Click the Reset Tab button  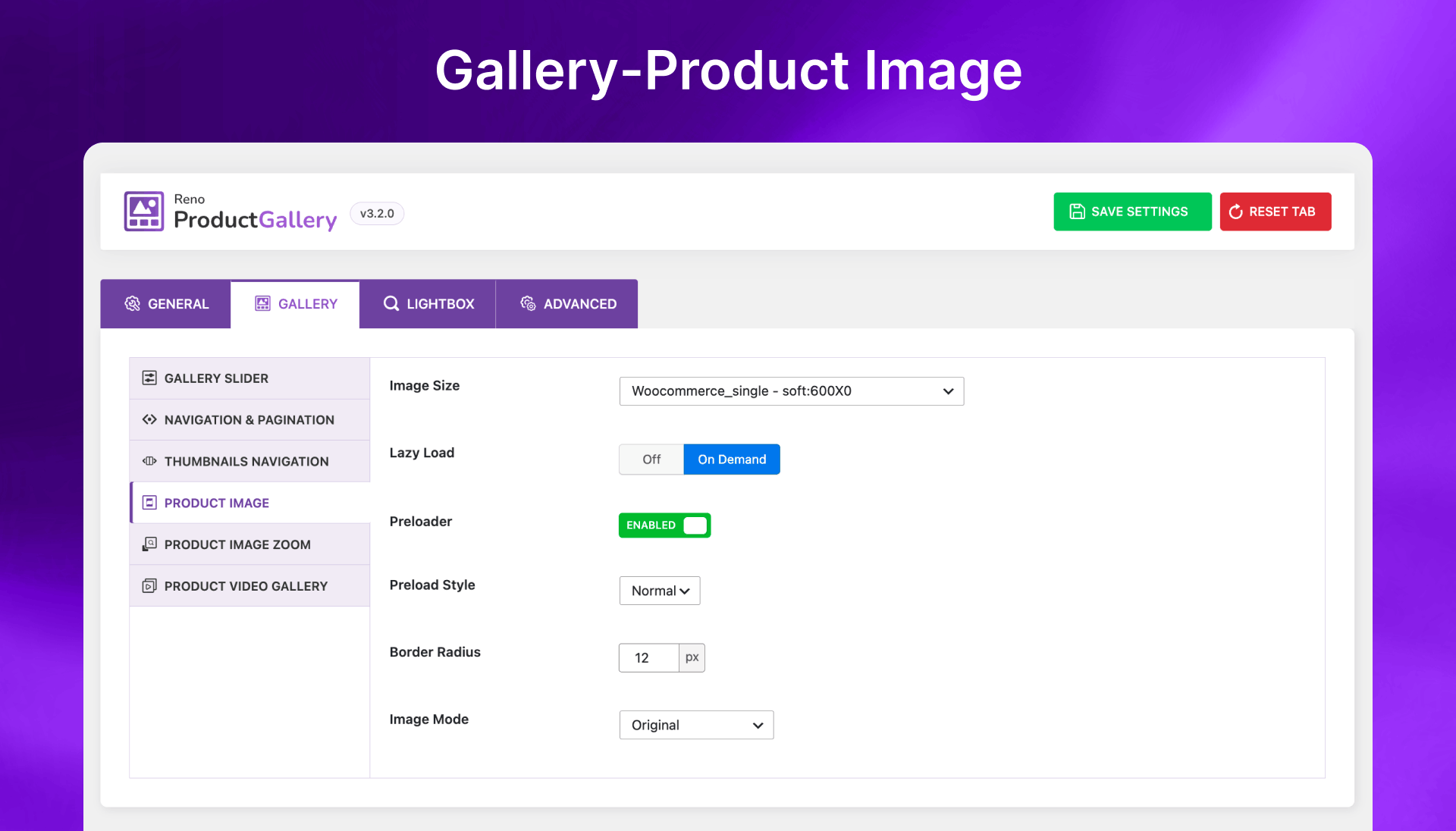1276,212
